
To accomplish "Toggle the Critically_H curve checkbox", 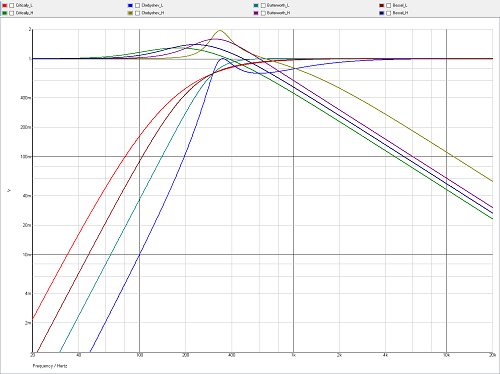I will click(12, 13).
